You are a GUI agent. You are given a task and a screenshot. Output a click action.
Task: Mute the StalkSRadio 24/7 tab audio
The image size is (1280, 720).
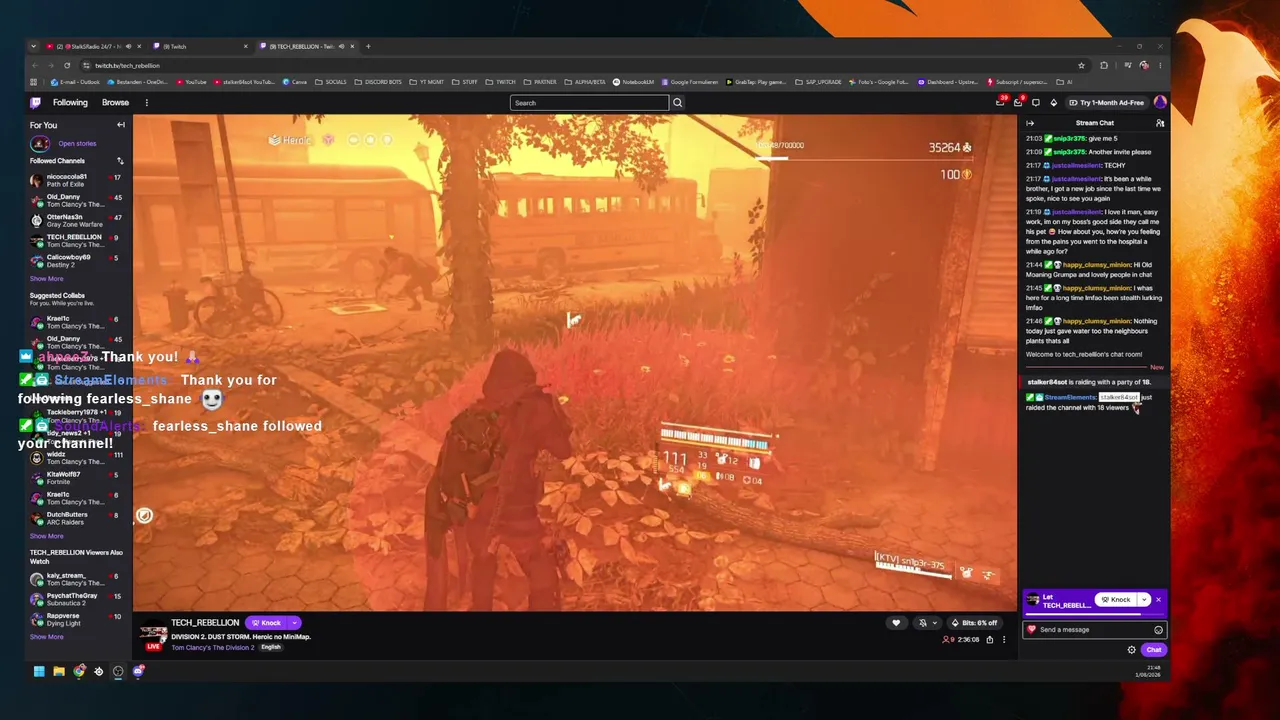(x=129, y=46)
